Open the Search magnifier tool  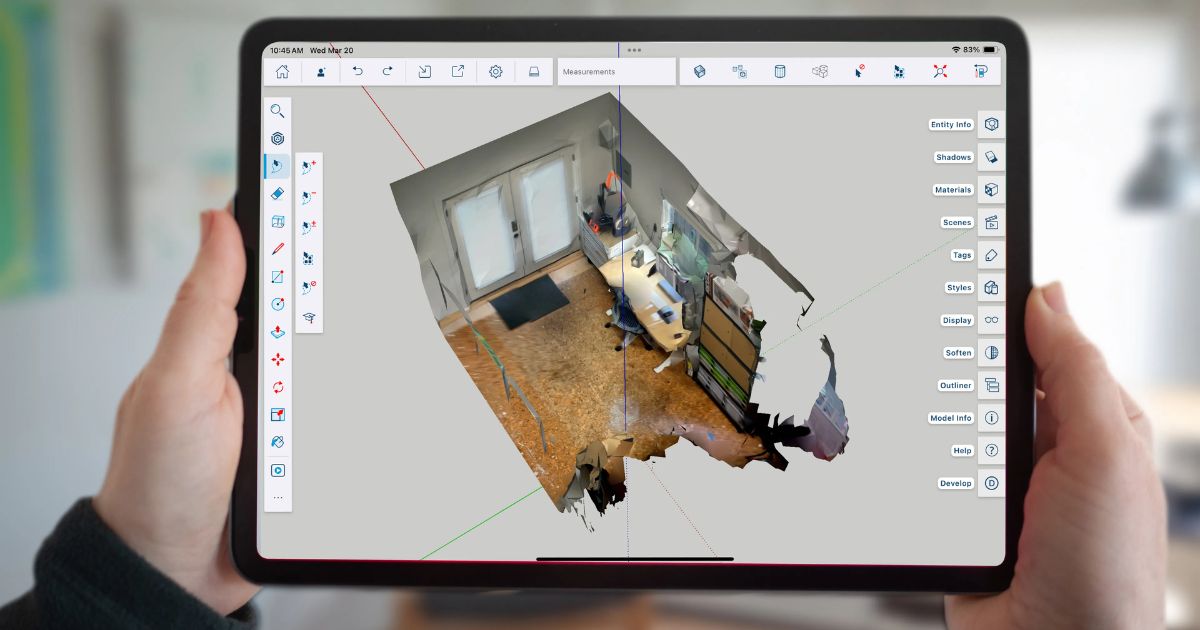coord(278,111)
